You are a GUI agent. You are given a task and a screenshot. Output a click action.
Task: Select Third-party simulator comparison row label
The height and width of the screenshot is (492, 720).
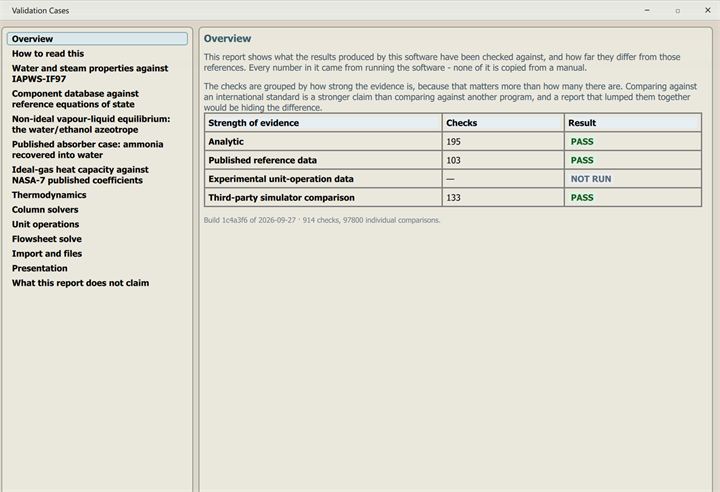point(281,198)
